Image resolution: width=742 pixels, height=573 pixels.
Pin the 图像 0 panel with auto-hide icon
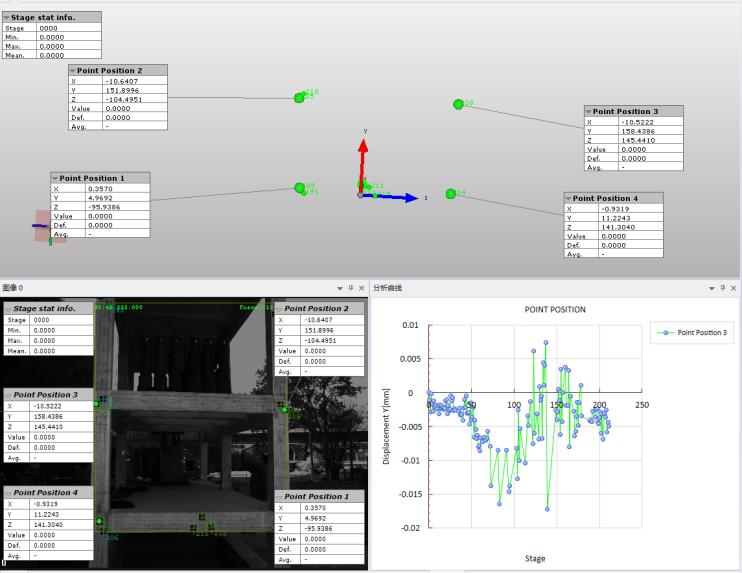pos(351,288)
